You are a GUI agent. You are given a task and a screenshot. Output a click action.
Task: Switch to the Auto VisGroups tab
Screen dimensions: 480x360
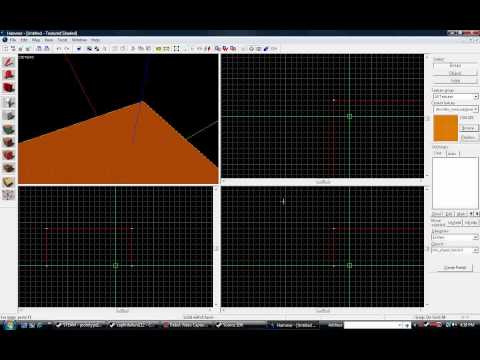452,153
